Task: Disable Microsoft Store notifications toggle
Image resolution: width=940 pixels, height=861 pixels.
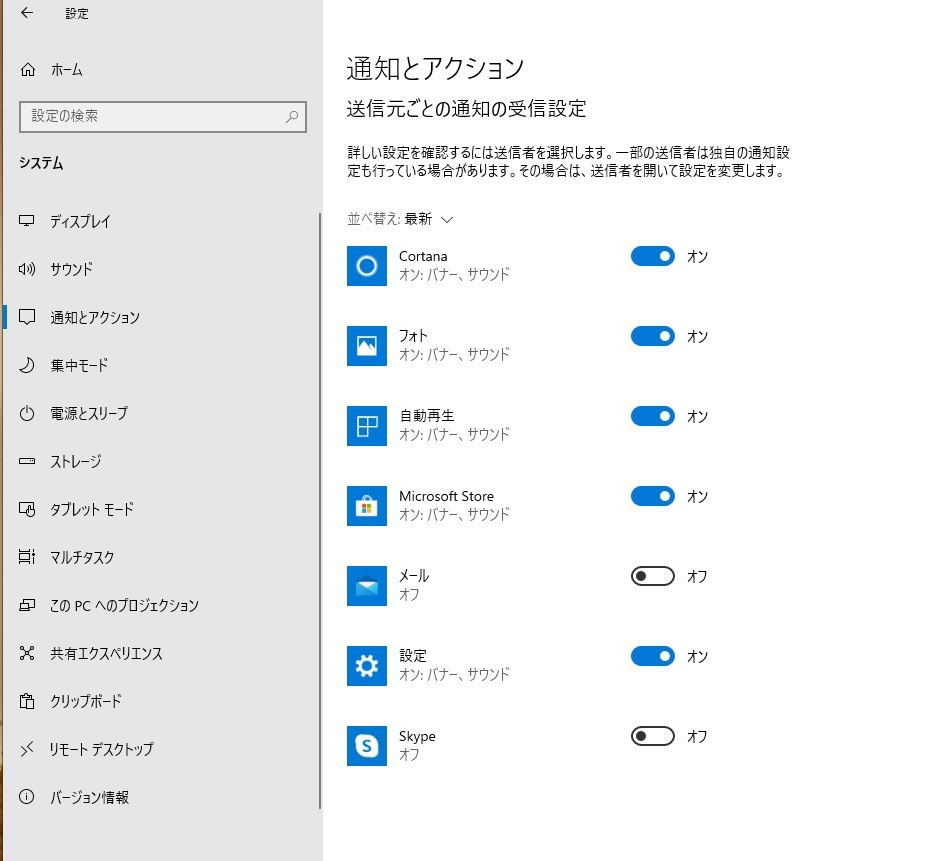Action: point(653,496)
